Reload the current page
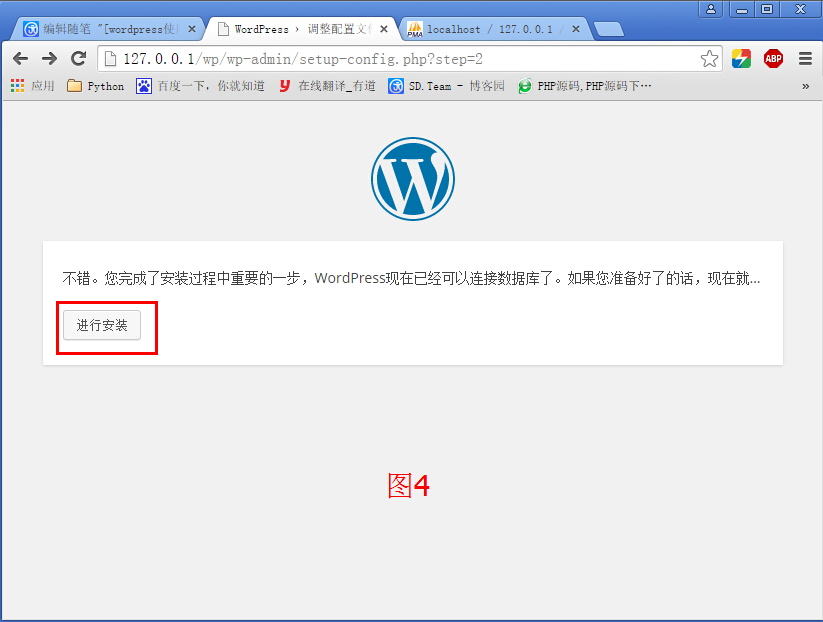 [x=78, y=58]
